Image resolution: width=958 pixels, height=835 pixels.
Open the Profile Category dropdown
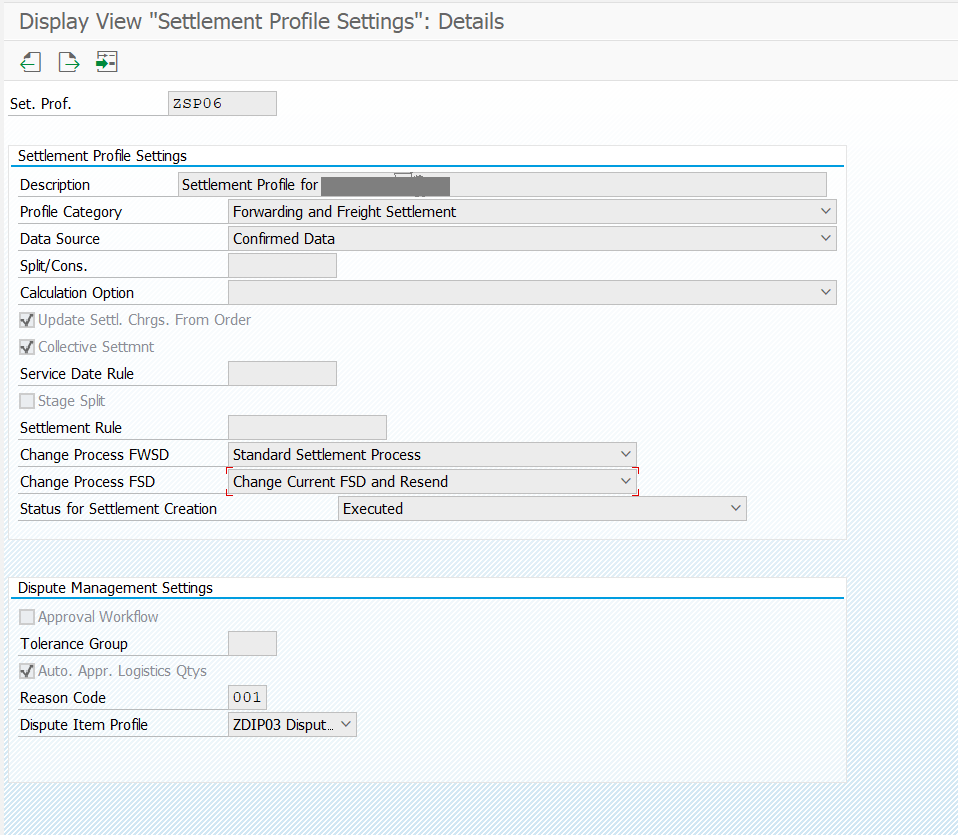click(825, 212)
